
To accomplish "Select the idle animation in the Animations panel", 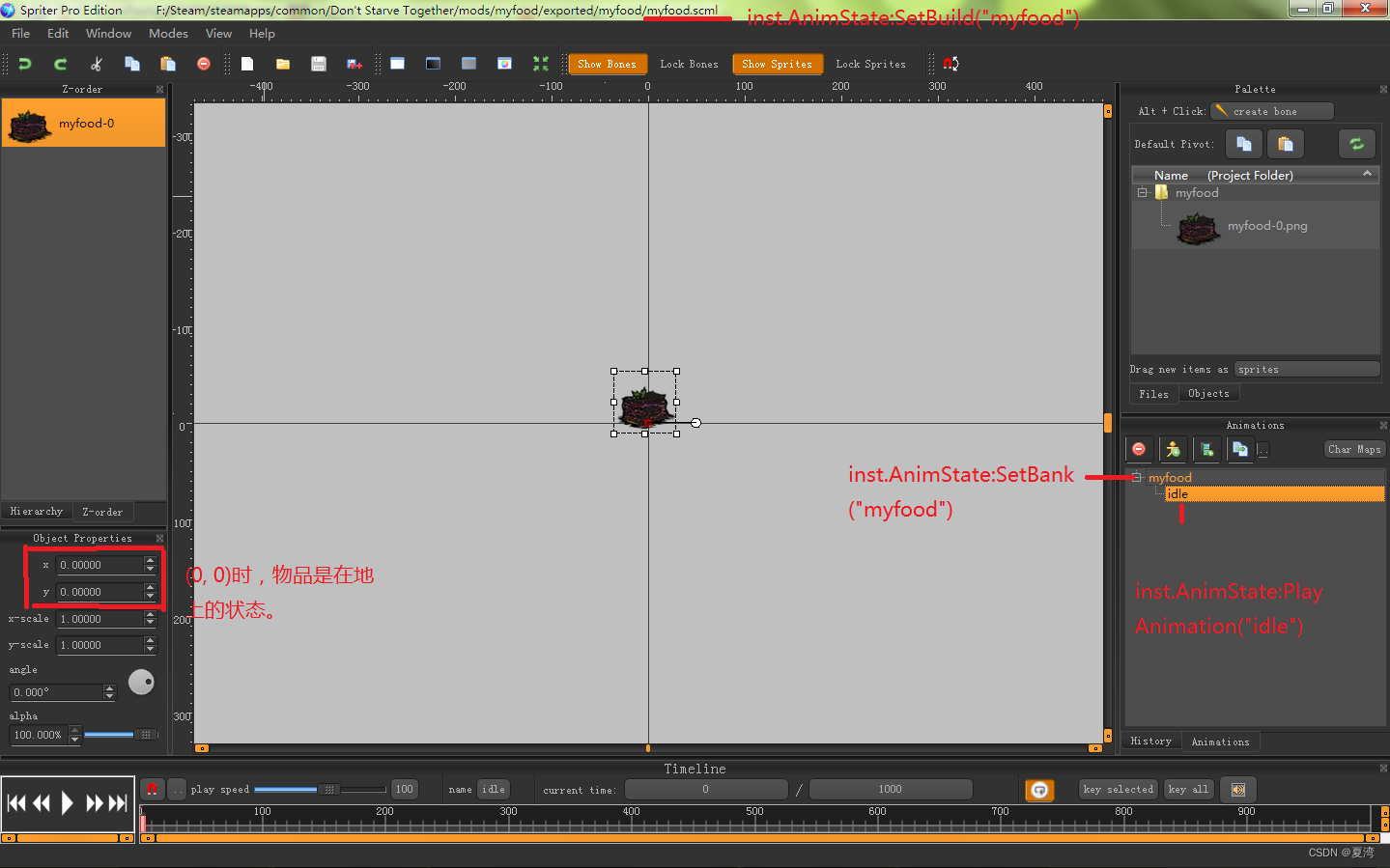I will [1274, 493].
